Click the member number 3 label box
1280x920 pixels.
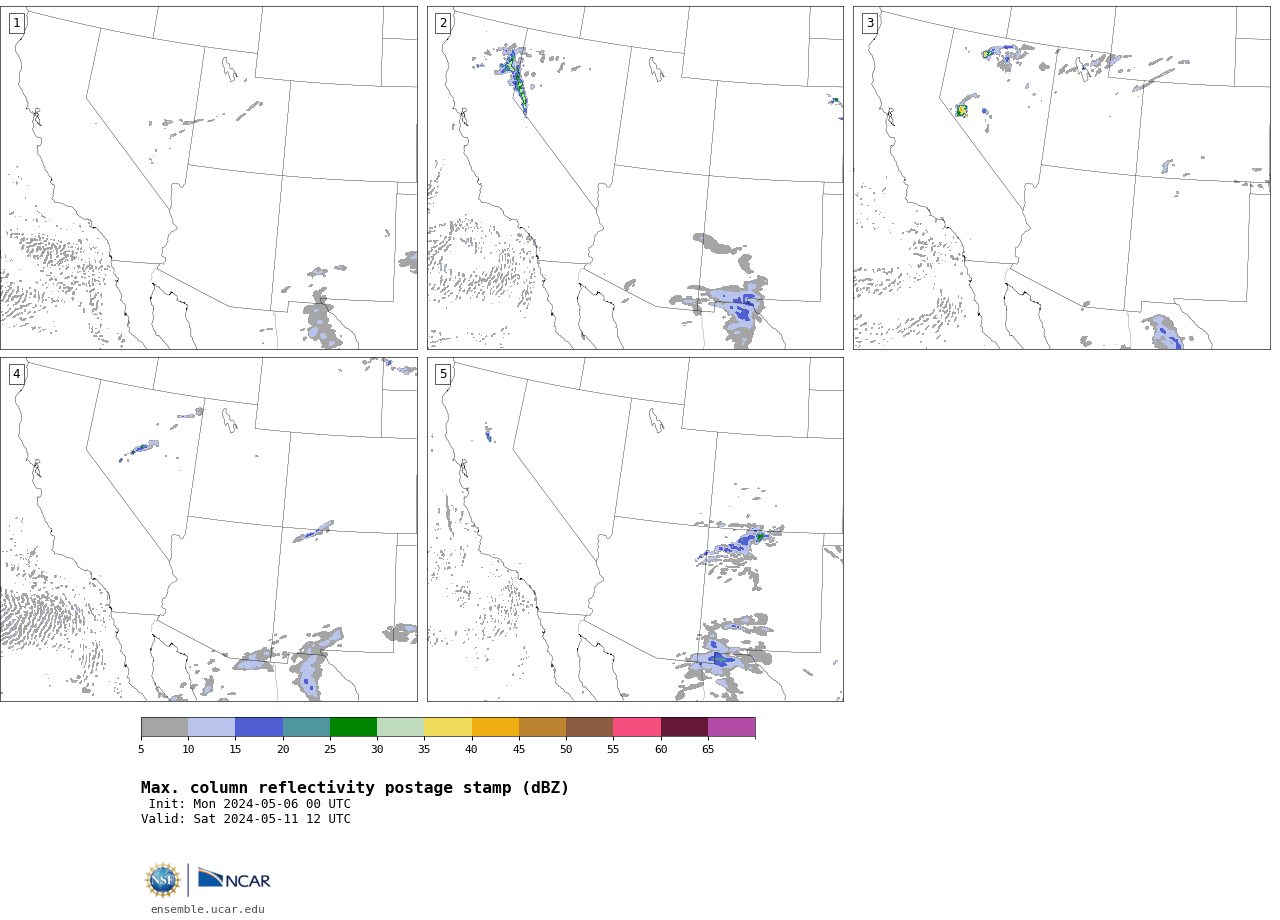coord(869,23)
